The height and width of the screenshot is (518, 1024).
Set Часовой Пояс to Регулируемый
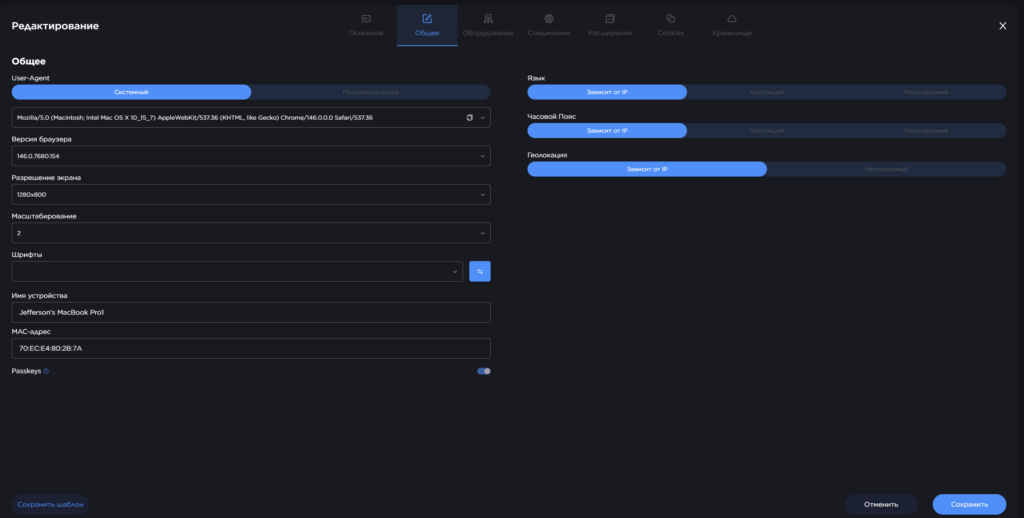(926, 131)
